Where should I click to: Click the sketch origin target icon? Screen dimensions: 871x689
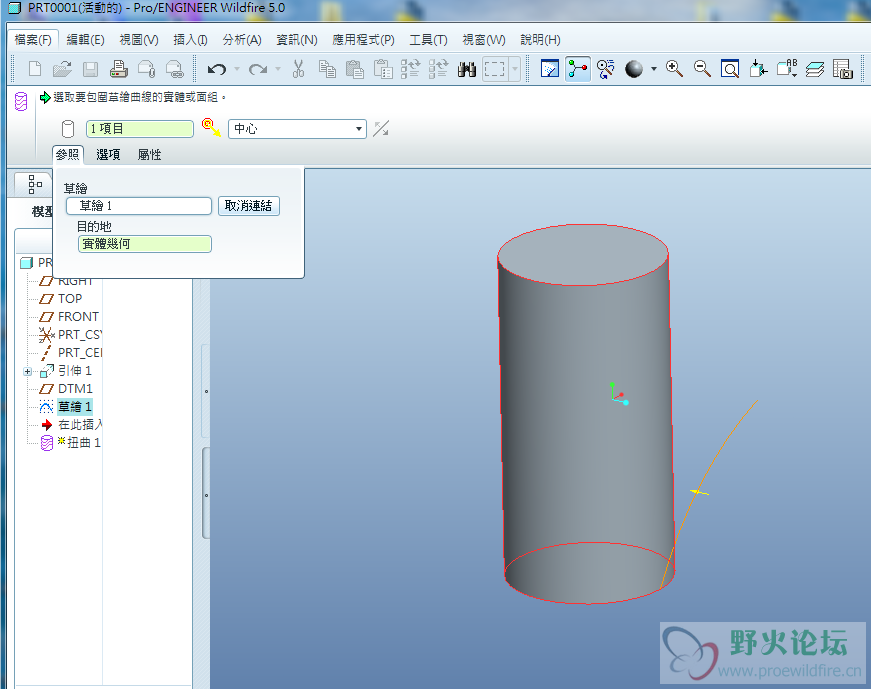point(211,127)
